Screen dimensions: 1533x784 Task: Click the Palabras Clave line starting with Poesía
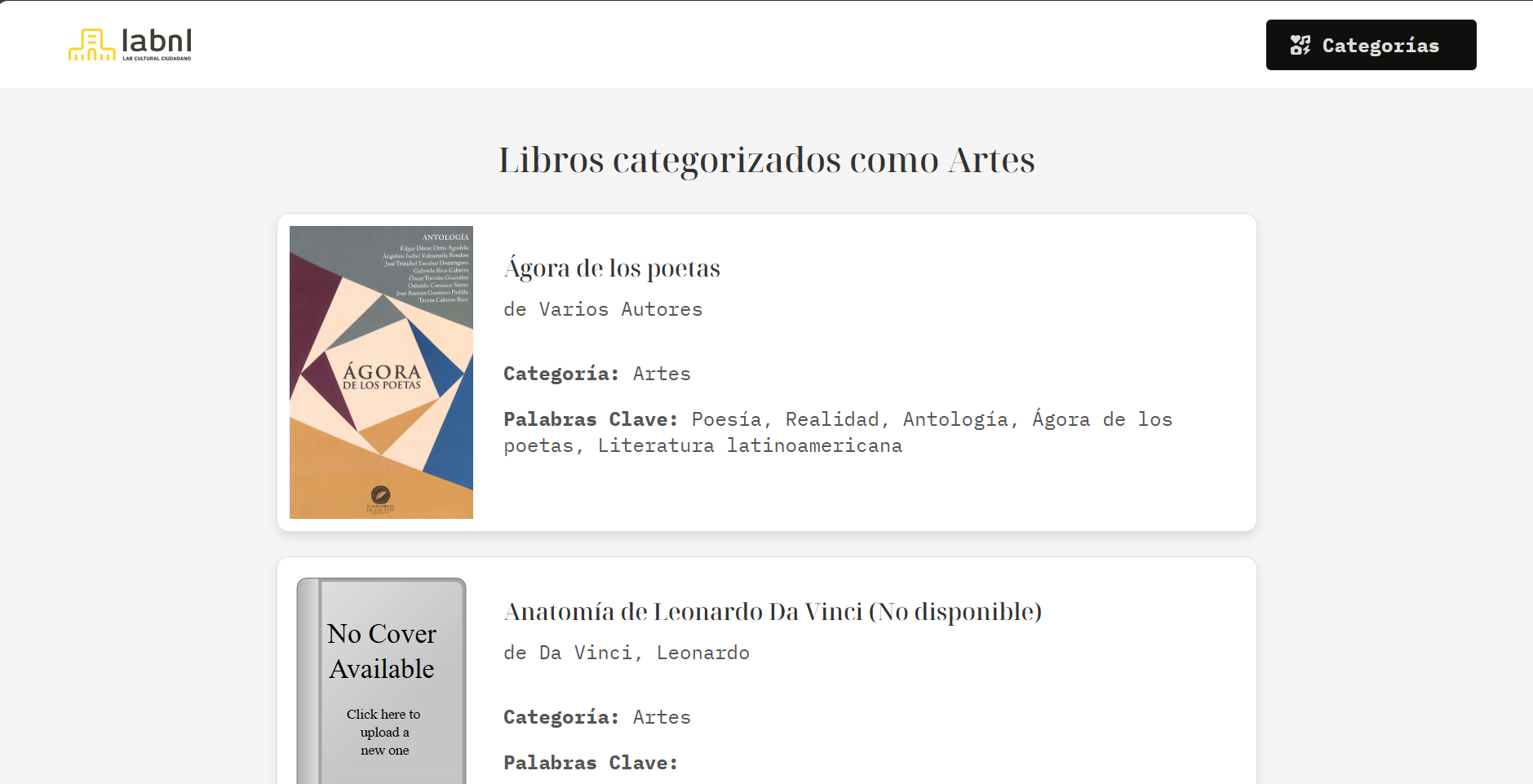(838, 432)
